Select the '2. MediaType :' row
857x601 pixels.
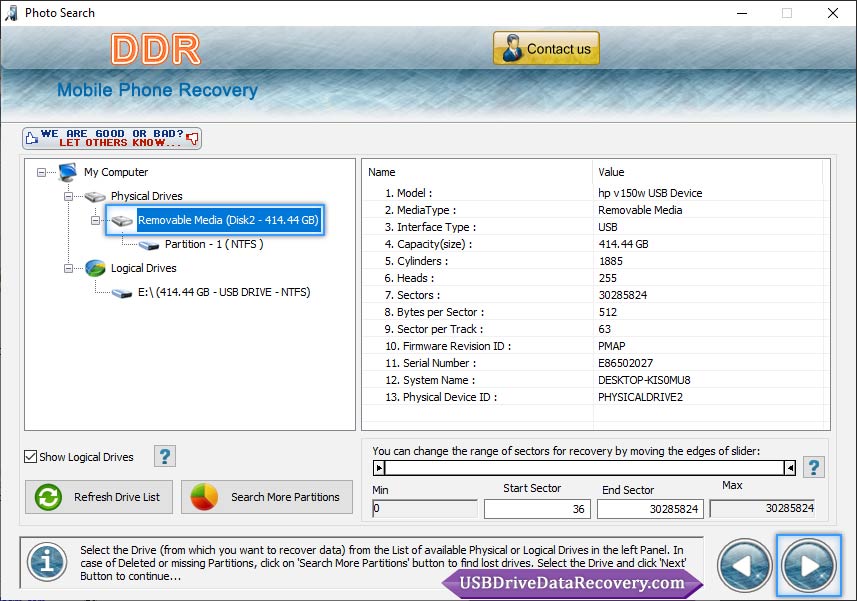[593, 210]
